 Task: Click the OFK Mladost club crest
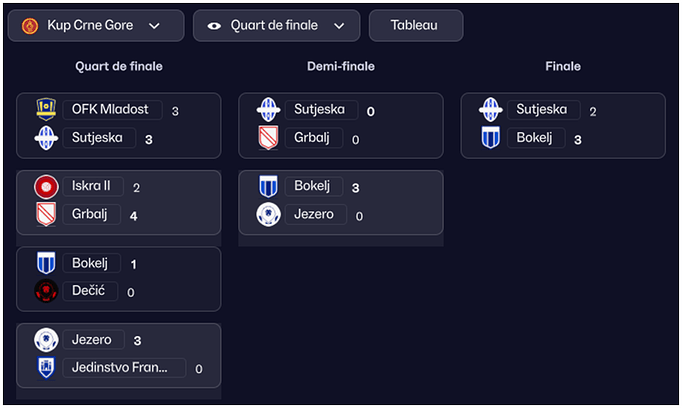pyautogui.click(x=46, y=110)
